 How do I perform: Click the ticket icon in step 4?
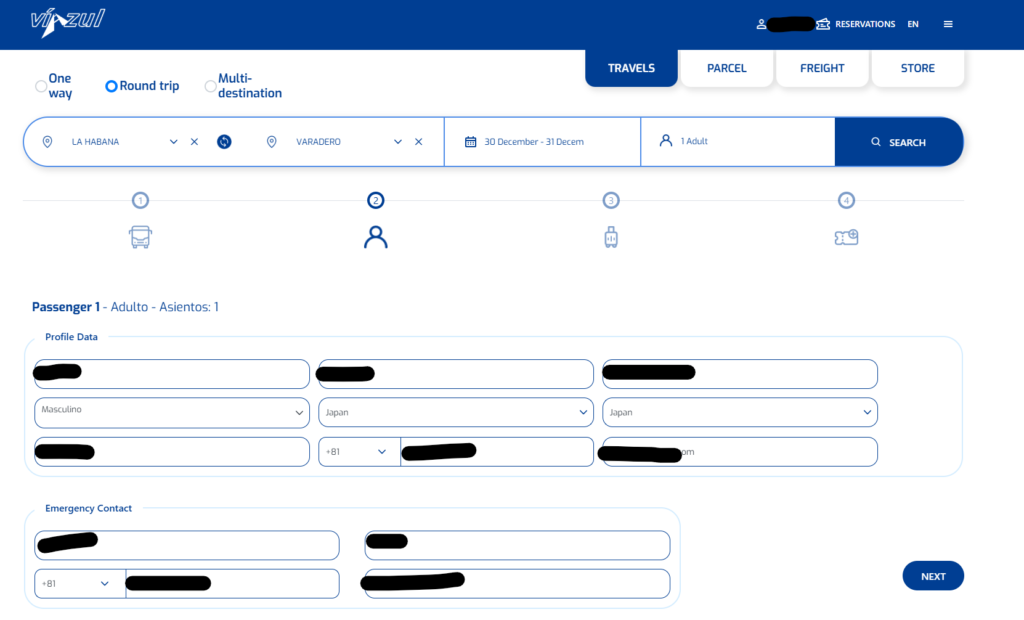click(x=846, y=237)
